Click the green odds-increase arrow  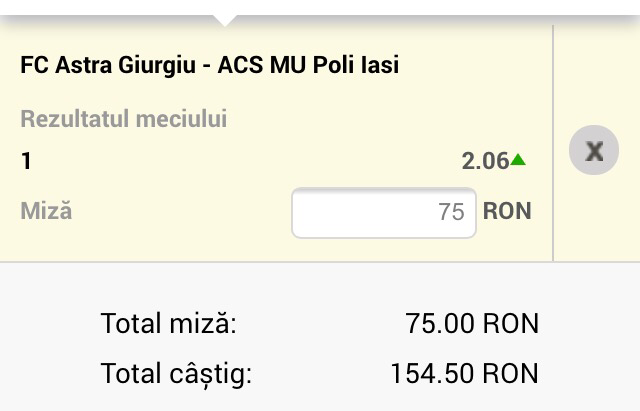click(518, 159)
